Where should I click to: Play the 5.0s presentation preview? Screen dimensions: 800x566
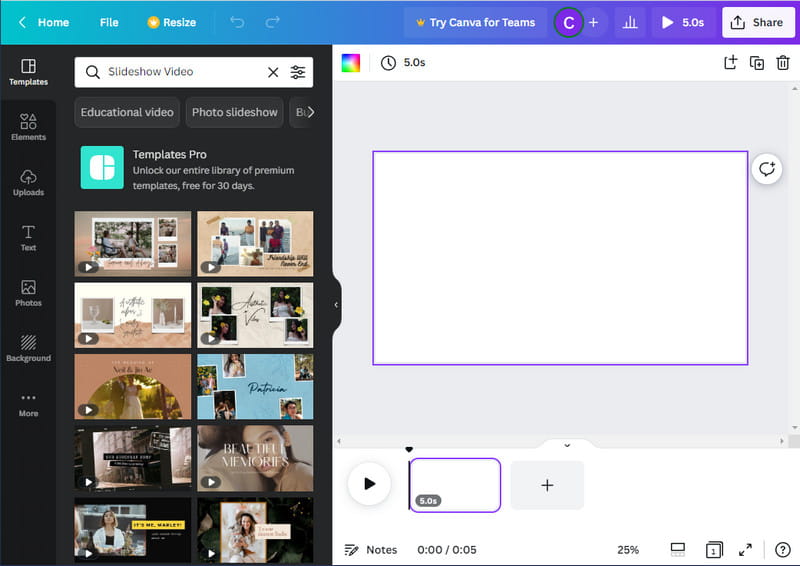tap(683, 22)
